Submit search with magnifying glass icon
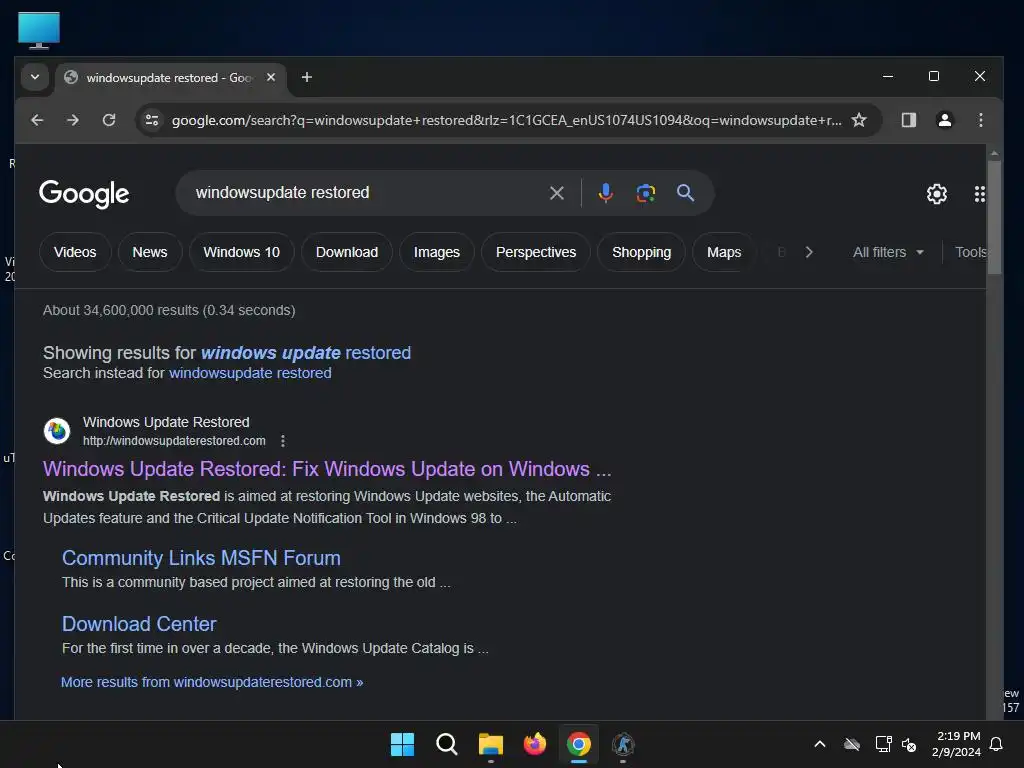Screen dimensions: 1024x768 [x=685, y=193]
